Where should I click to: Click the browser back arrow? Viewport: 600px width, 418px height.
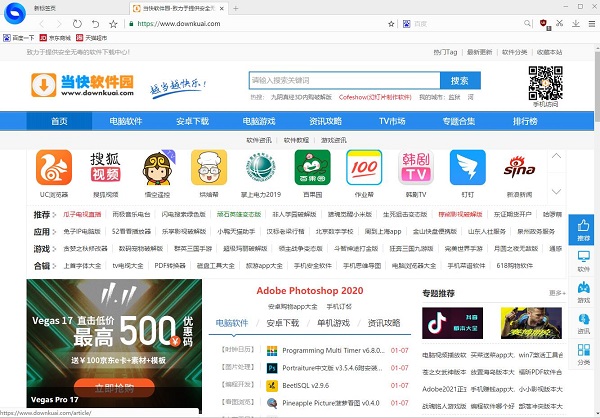click(42, 24)
